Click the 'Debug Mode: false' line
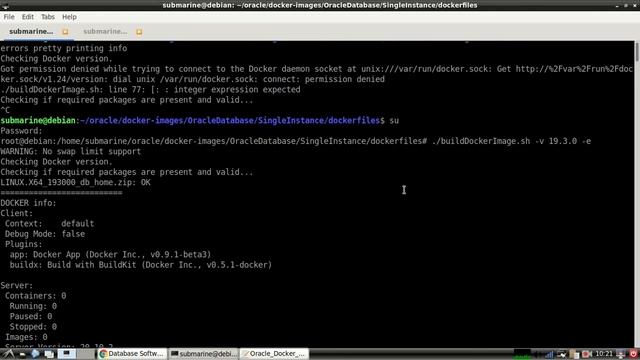Viewport: 640px width, 360px height. 45,234
